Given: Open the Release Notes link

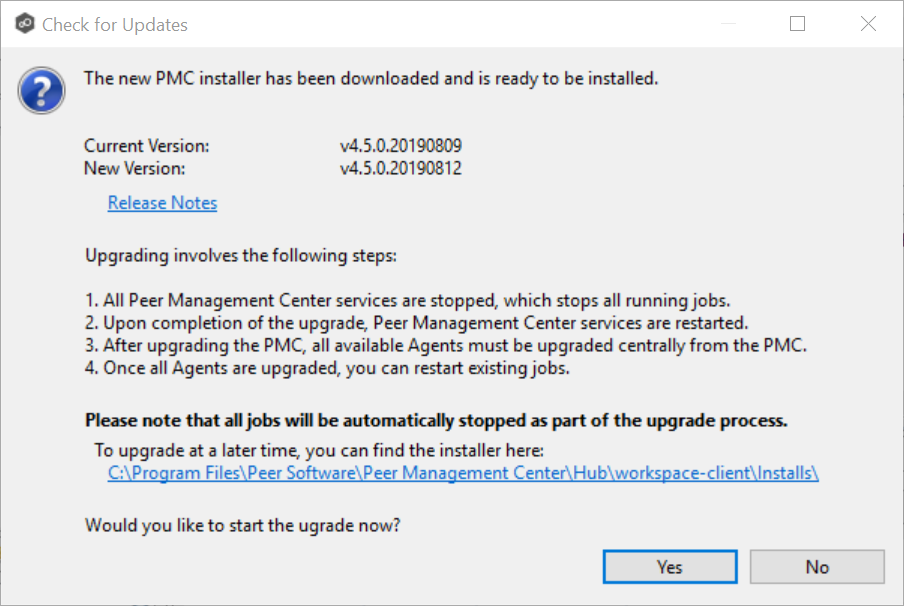Looking at the screenshot, I should (x=162, y=203).
